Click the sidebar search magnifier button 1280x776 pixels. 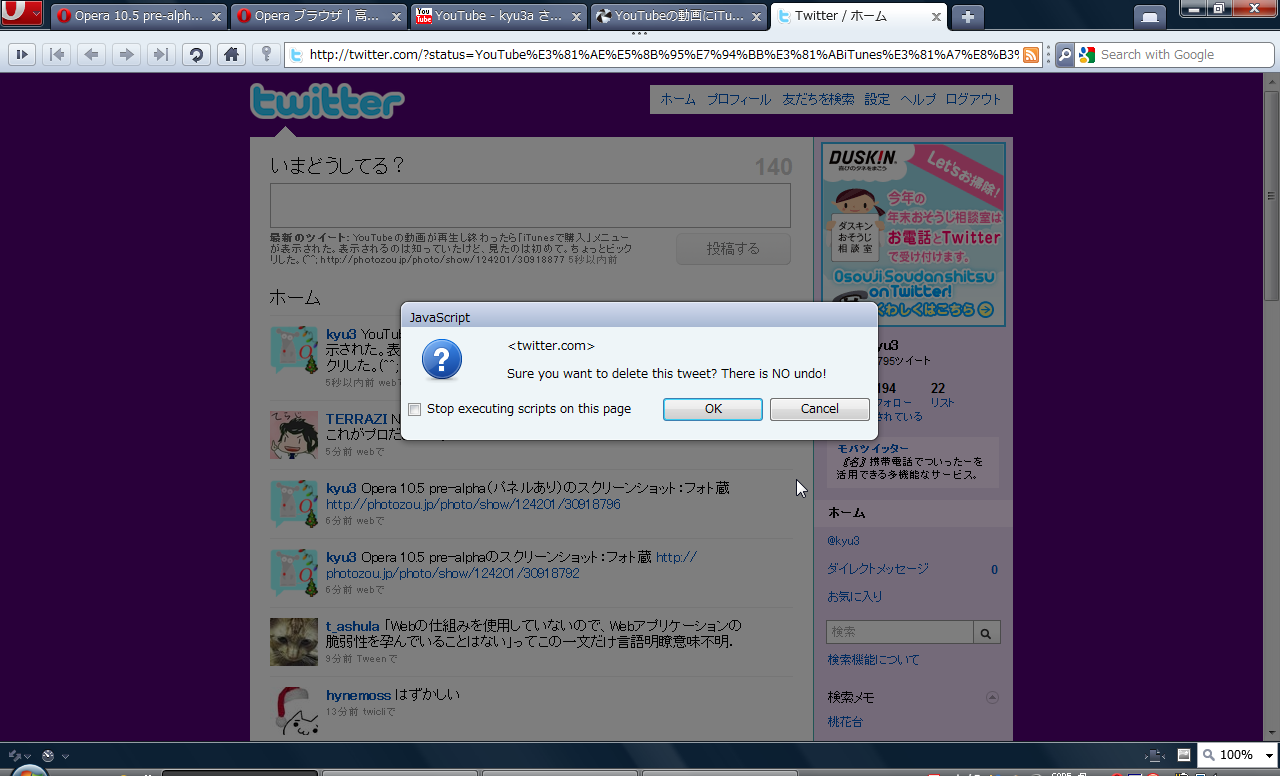(987, 632)
